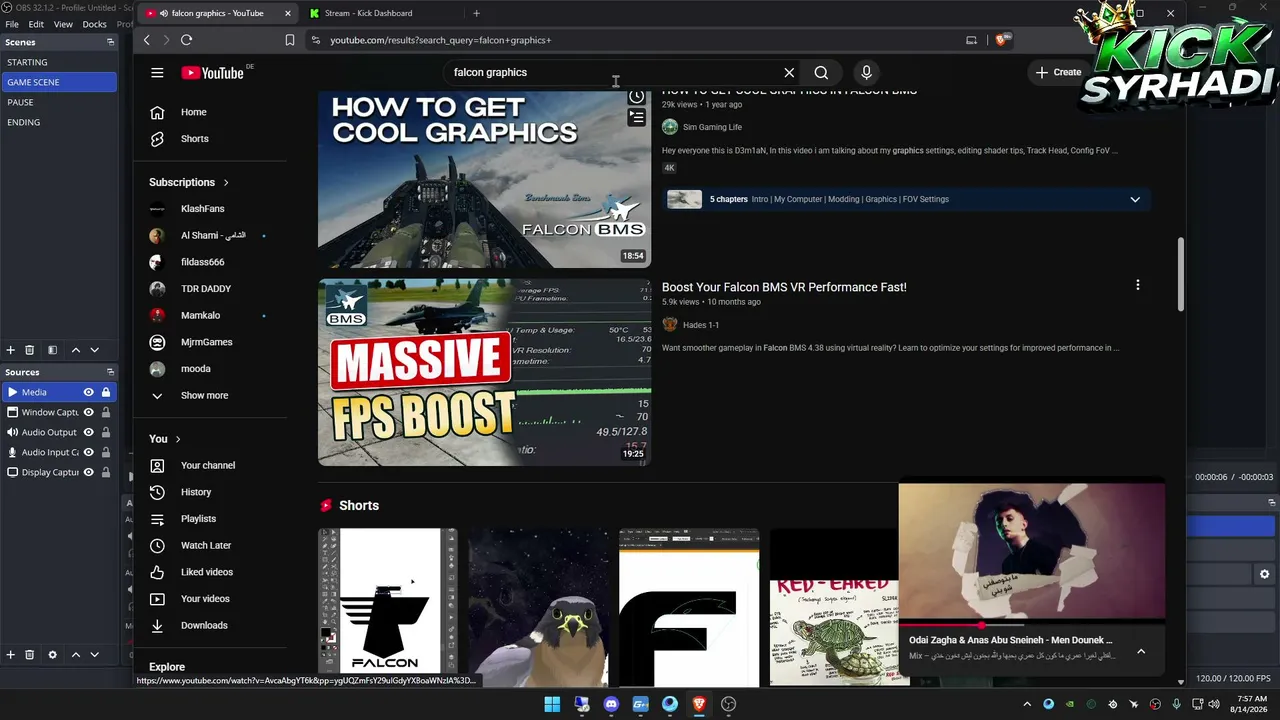Screen dimensions: 1280x720
Task: Lock the Window Capture source
Action: [x=106, y=412]
